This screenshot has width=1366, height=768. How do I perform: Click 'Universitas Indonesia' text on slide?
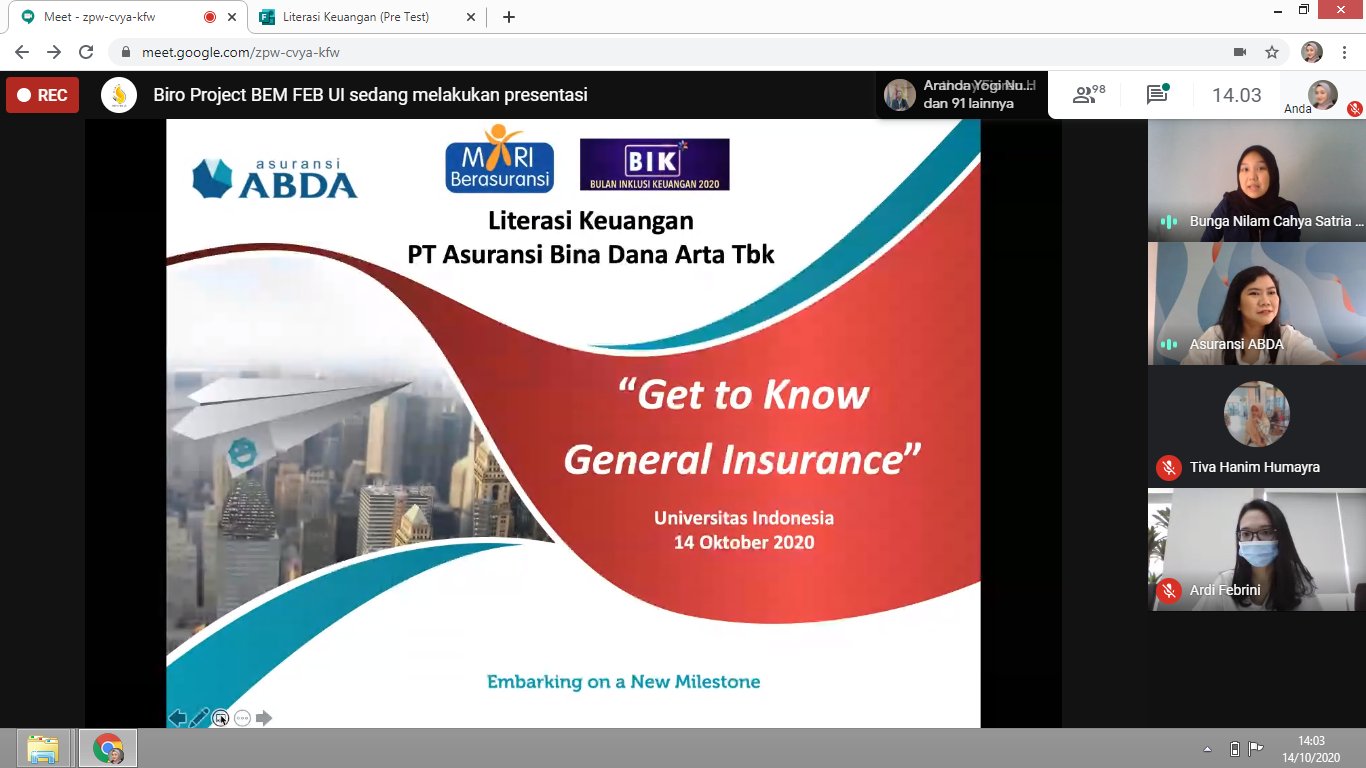click(x=744, y=518)
